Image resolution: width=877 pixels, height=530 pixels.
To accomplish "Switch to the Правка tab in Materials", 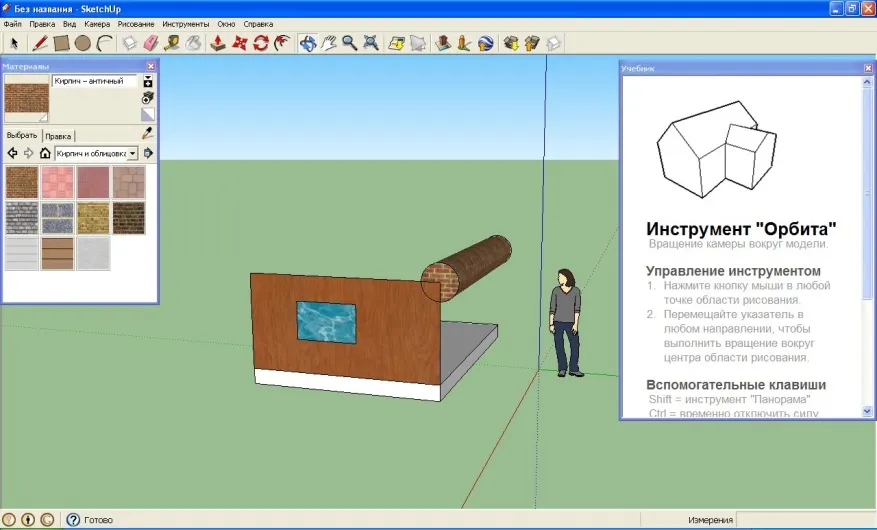I will (58, 136).
